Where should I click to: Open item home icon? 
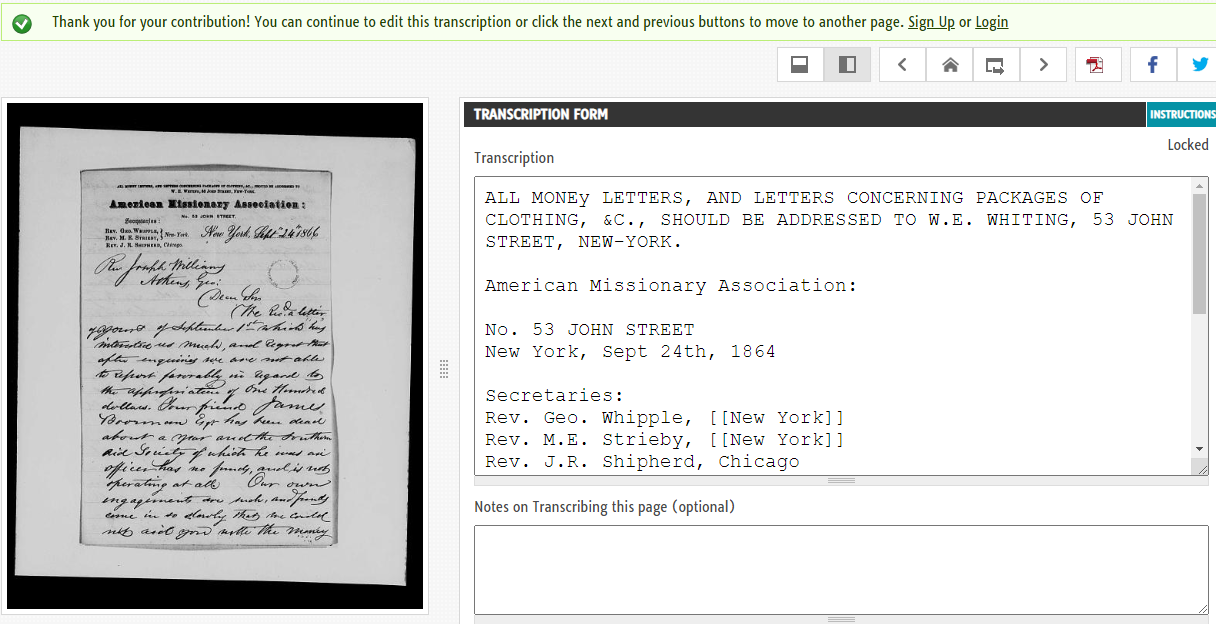tap(950, 65)
